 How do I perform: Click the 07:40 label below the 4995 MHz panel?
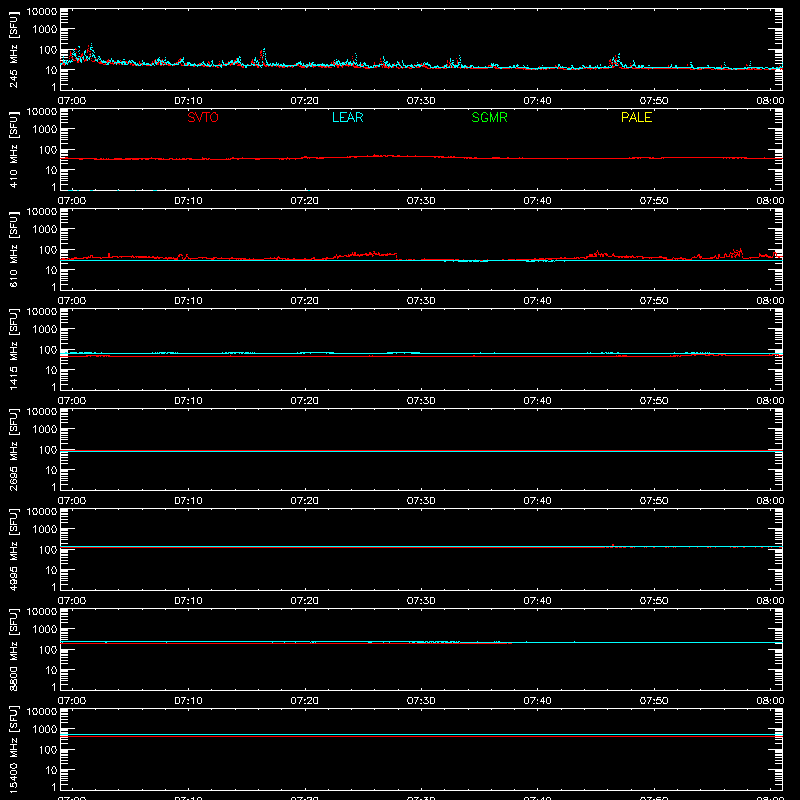pyautogui.click(x=537, y=601)
